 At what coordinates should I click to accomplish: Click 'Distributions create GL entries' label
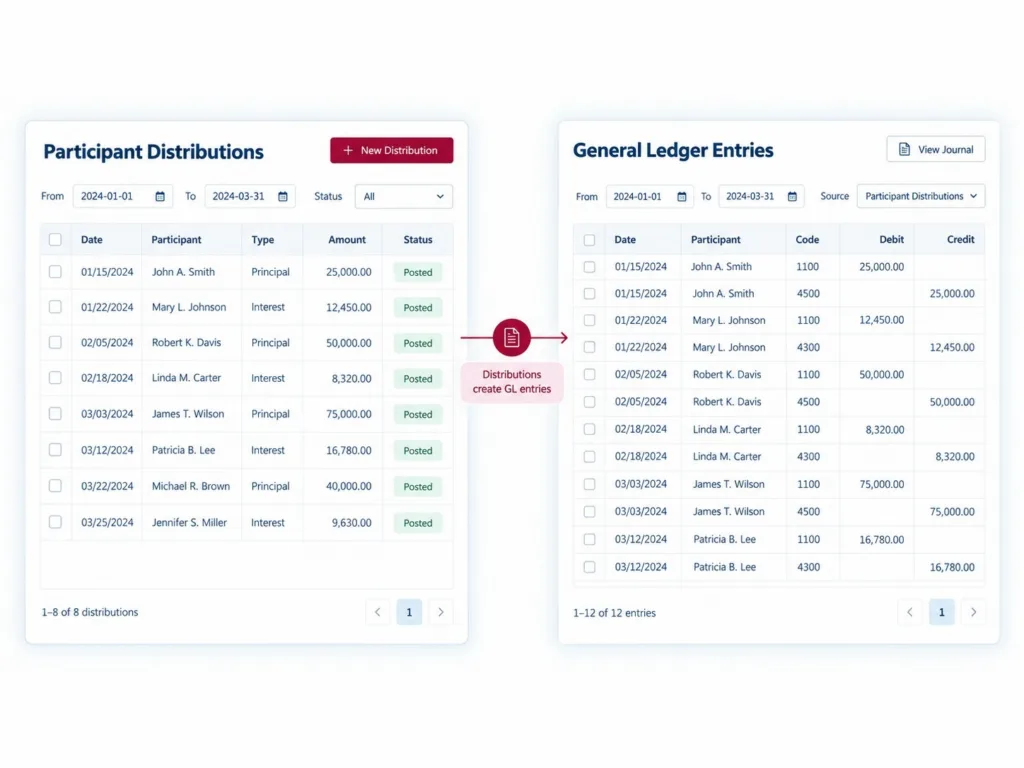(512, 381)
